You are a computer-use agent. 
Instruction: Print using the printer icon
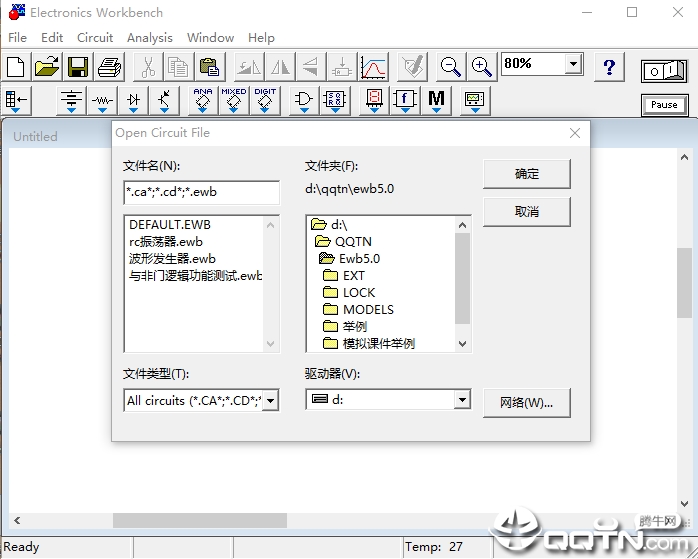pos(109,67)
